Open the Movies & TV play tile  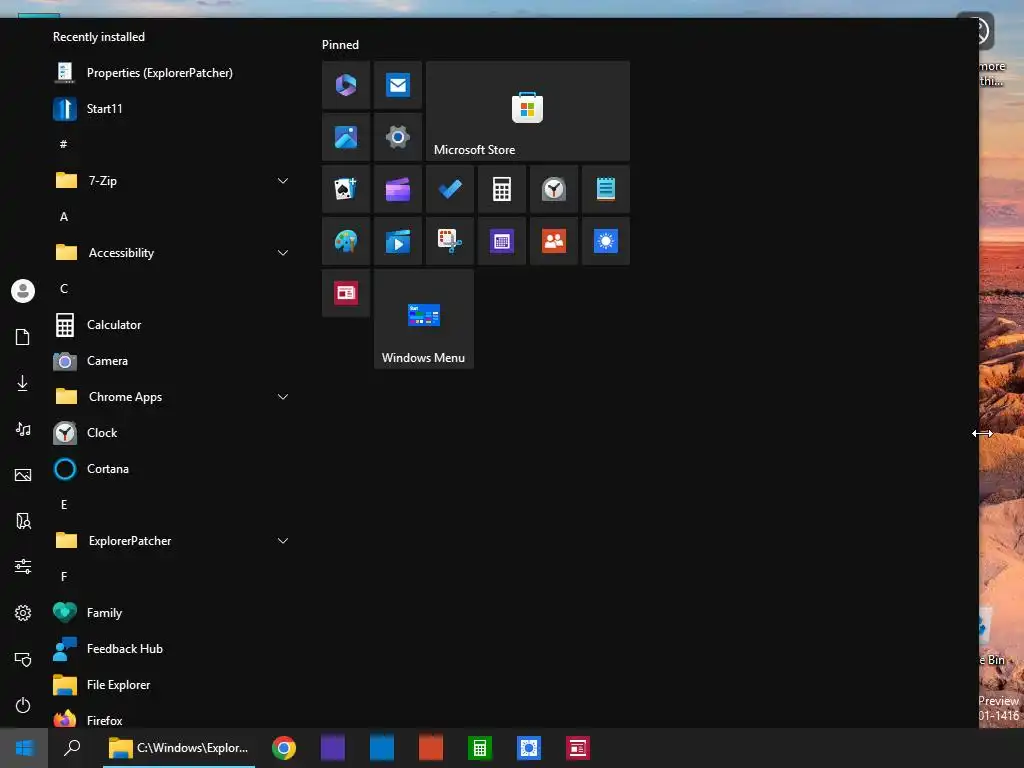pos(398,242)
